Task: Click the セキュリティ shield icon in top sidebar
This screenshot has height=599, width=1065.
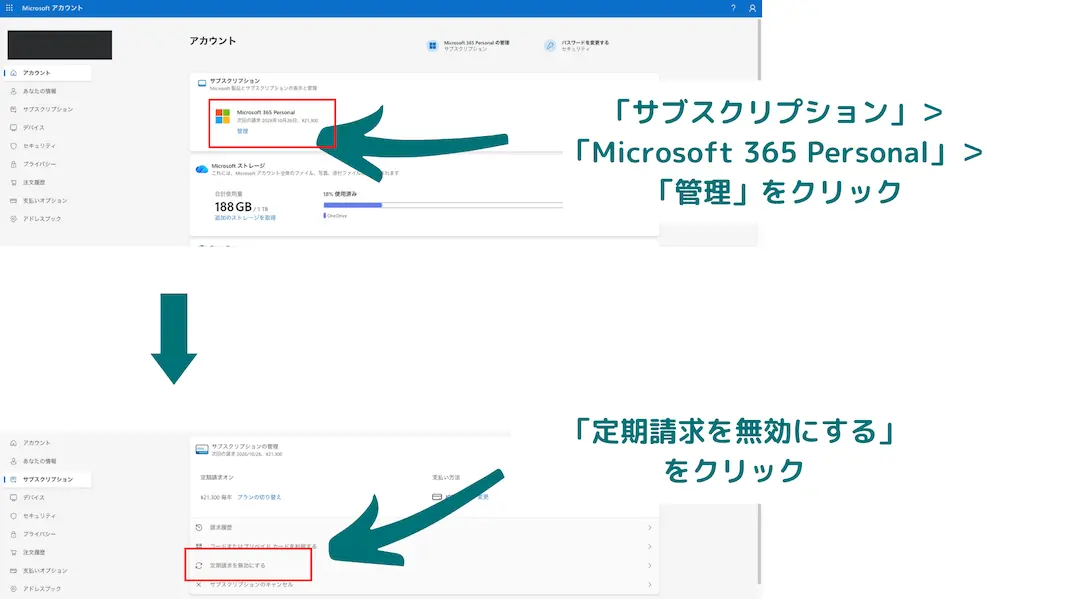Action: coord(14,146)
